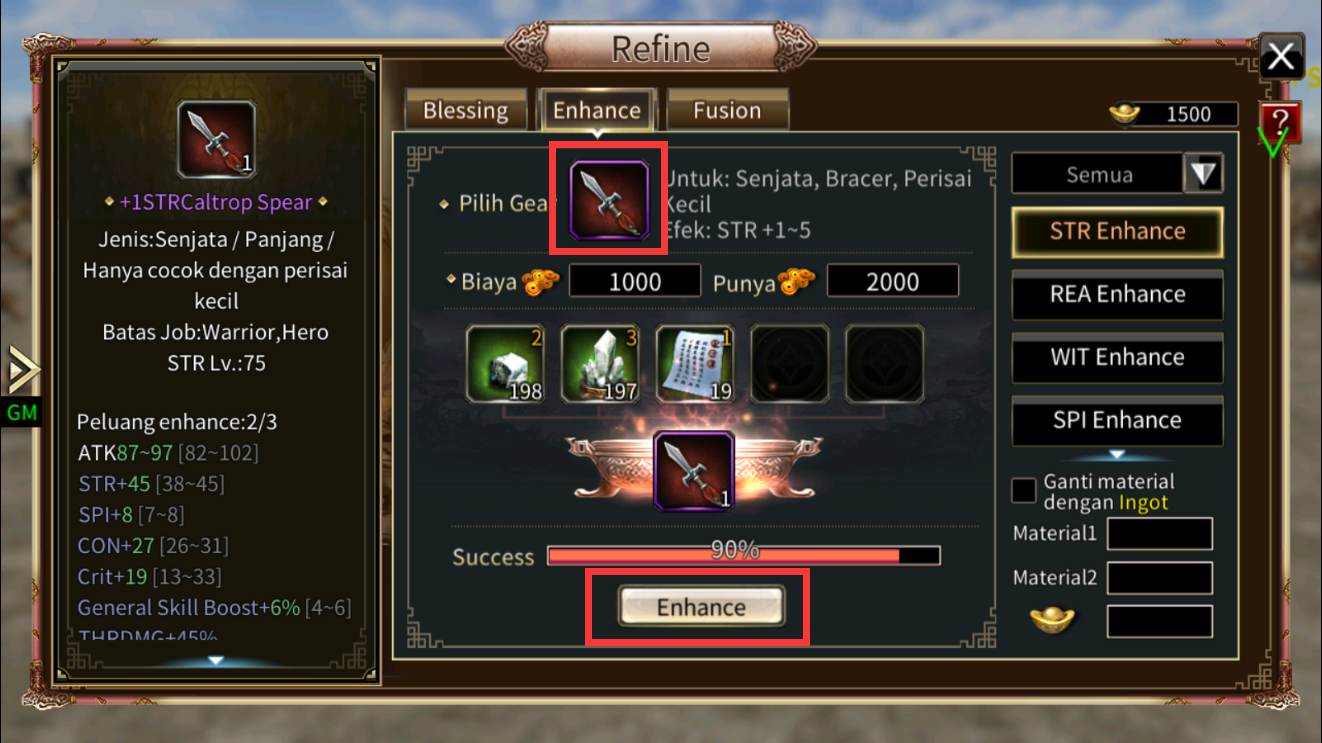Click the Caltrop Spear icon in item panel
The height and width of the screenshot is (743, 1322).
(216, 139)
